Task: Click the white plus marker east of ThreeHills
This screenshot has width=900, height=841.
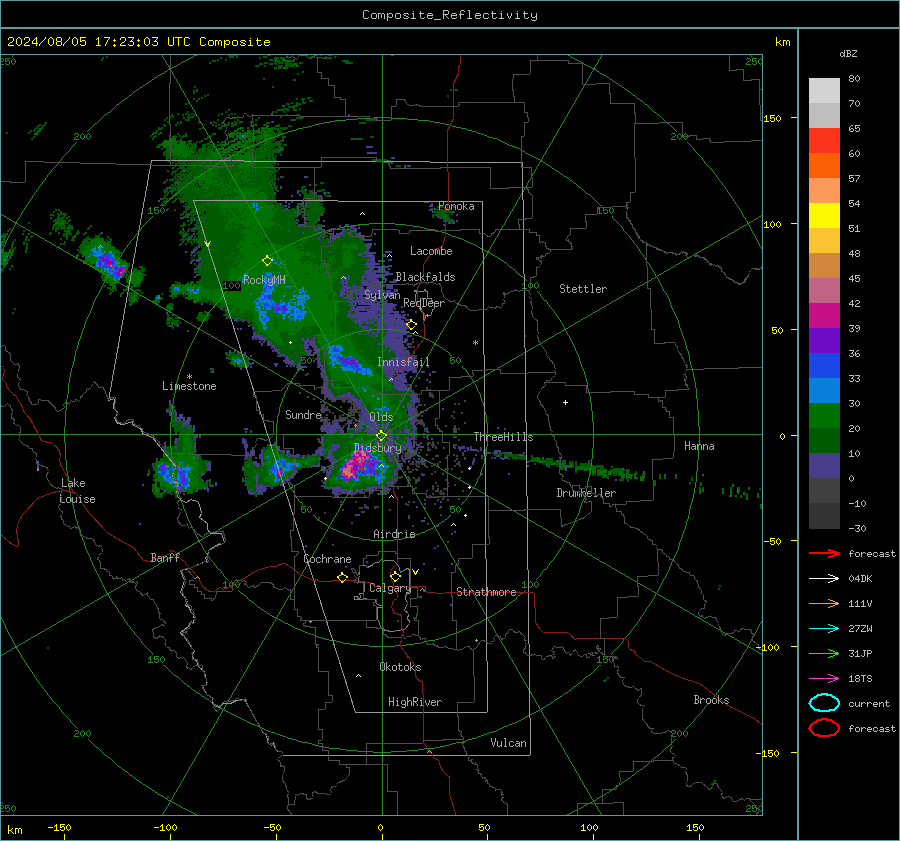Action: coord(565,402)
